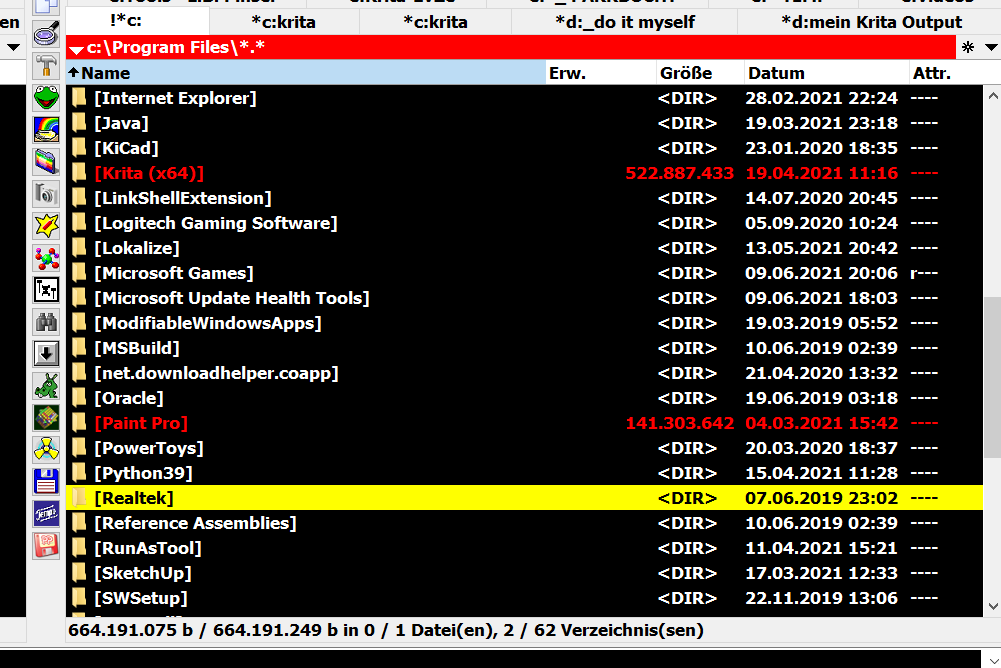
Task: Open the colored molecule nodes icon
Action: pyautogui.click(x=46, y=257)
